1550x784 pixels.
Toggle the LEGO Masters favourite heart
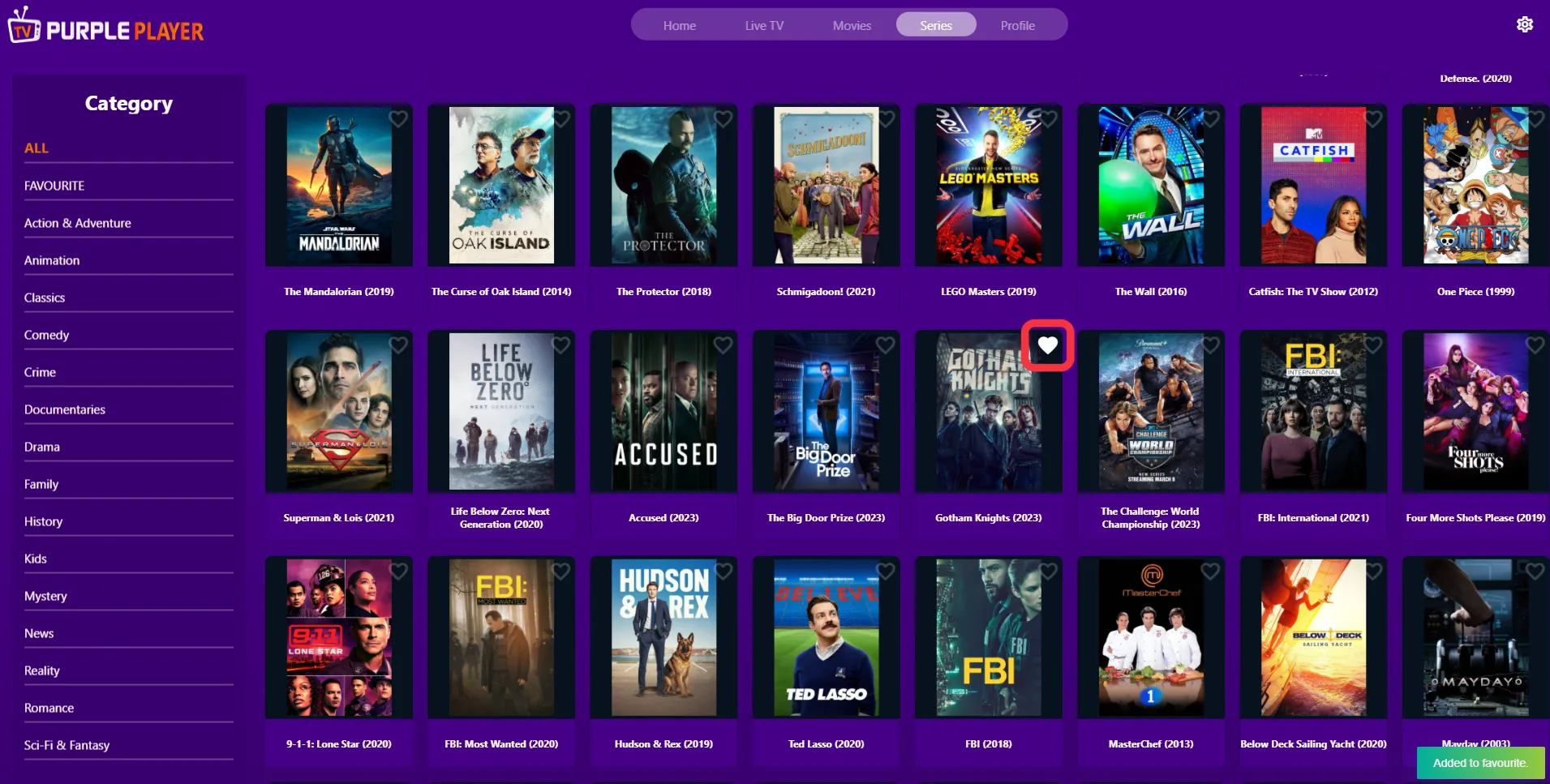coord(1048,119)
